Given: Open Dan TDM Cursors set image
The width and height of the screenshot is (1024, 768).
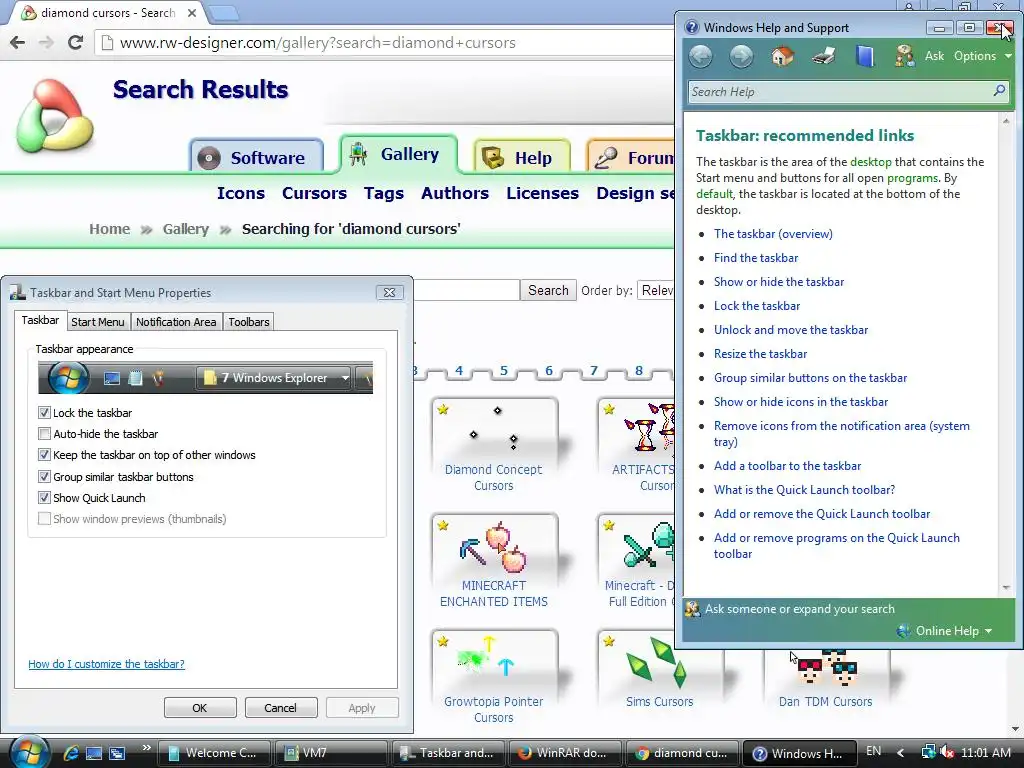Looking at the screenshot, I should point(825,669).
